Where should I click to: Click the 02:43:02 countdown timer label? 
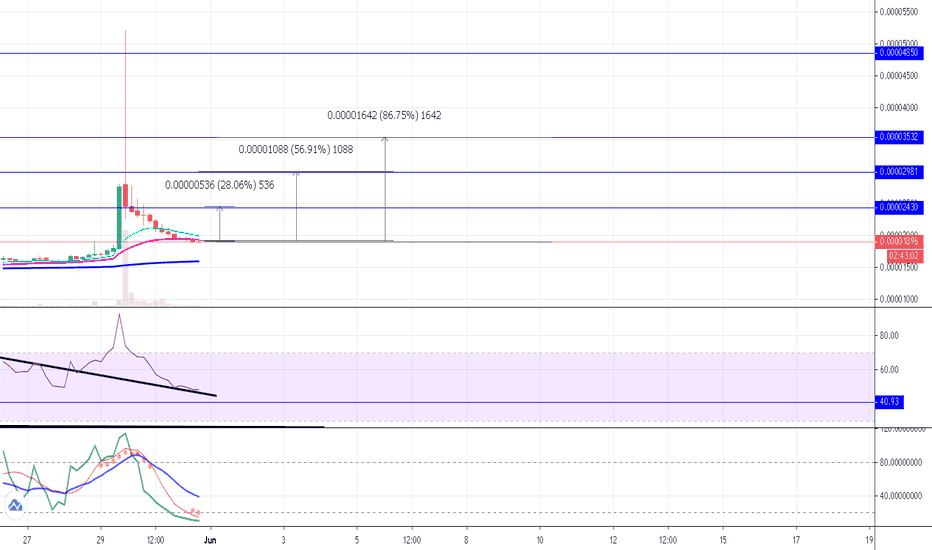(x=905, y=256)
